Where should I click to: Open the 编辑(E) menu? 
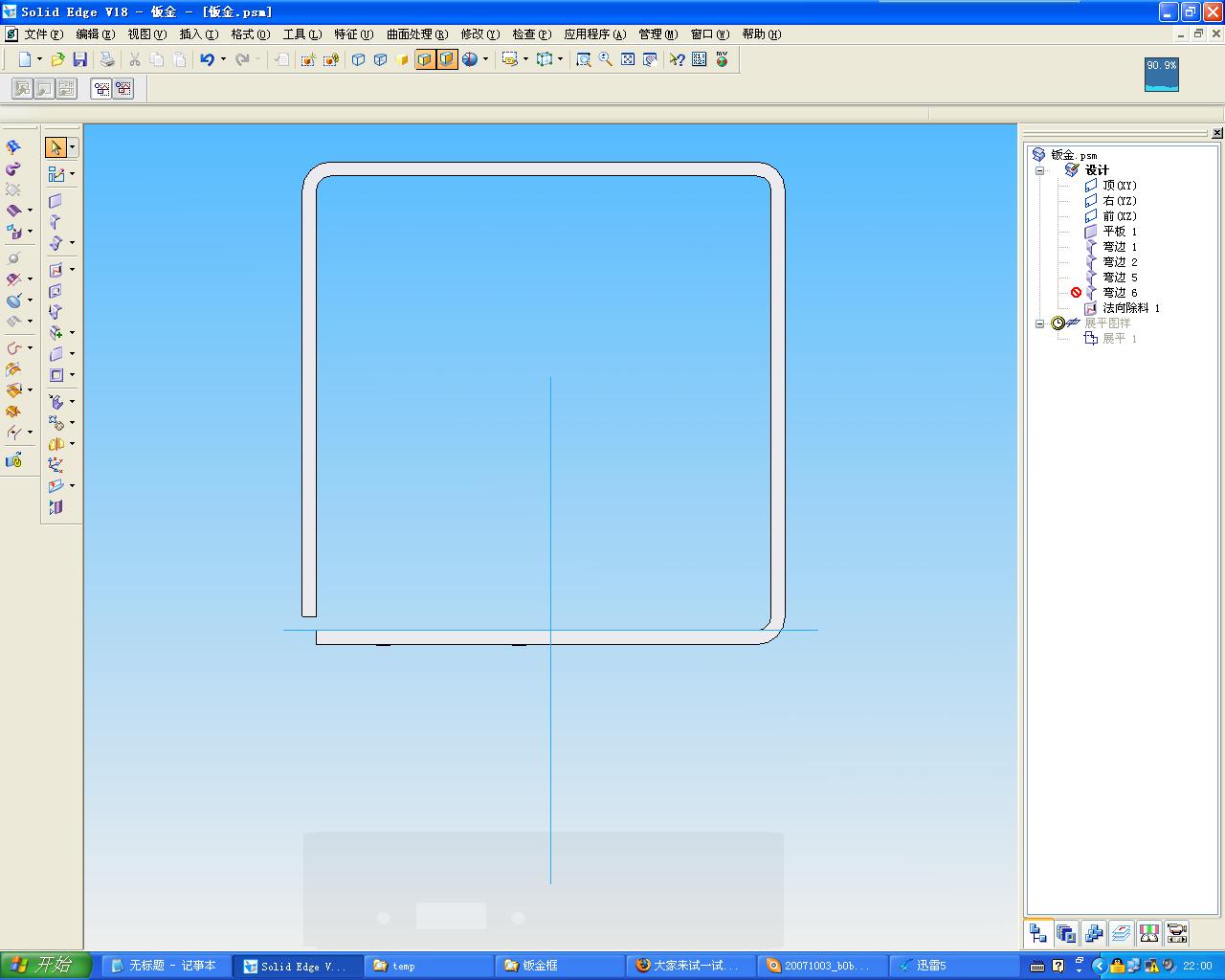point(96,34)
